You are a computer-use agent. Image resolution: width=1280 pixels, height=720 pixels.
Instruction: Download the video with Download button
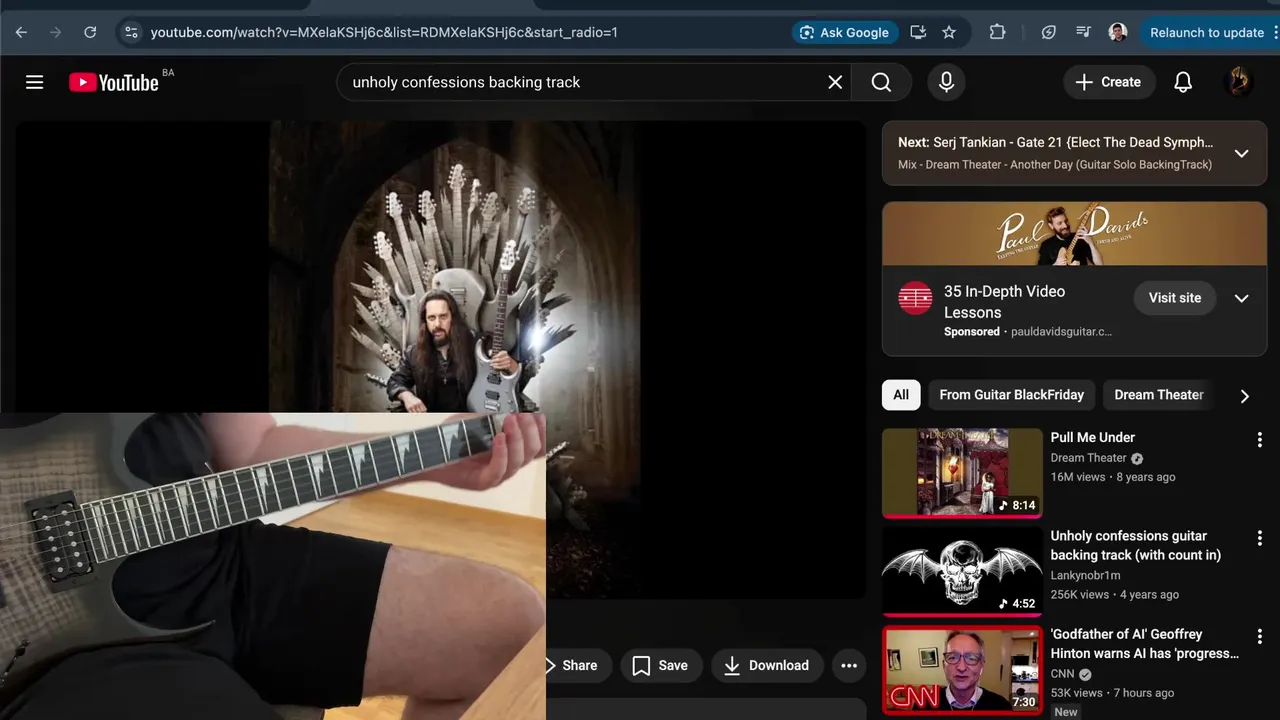(766, 665)
